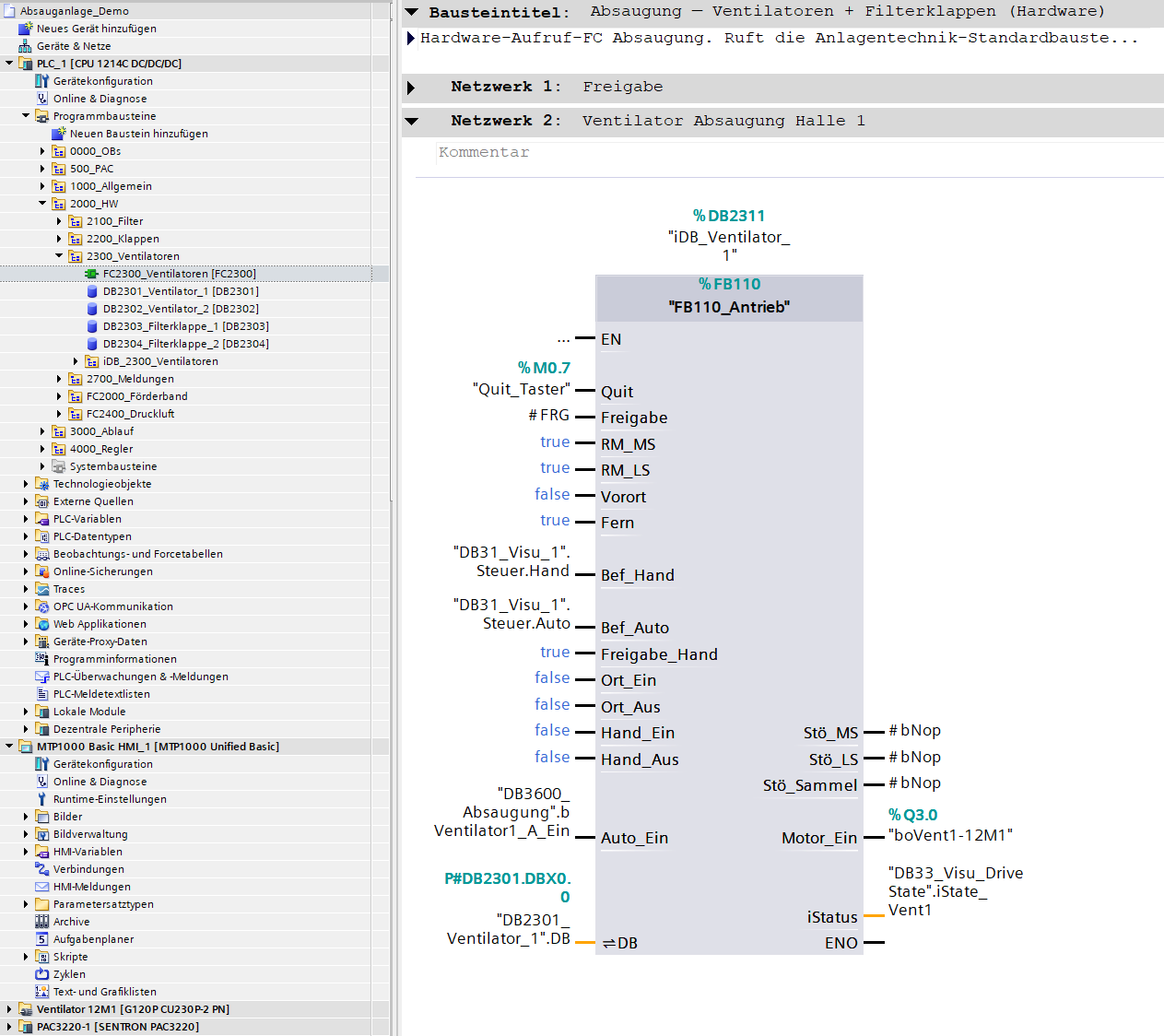Select the Systembausteine folder

tap(113, 466)
